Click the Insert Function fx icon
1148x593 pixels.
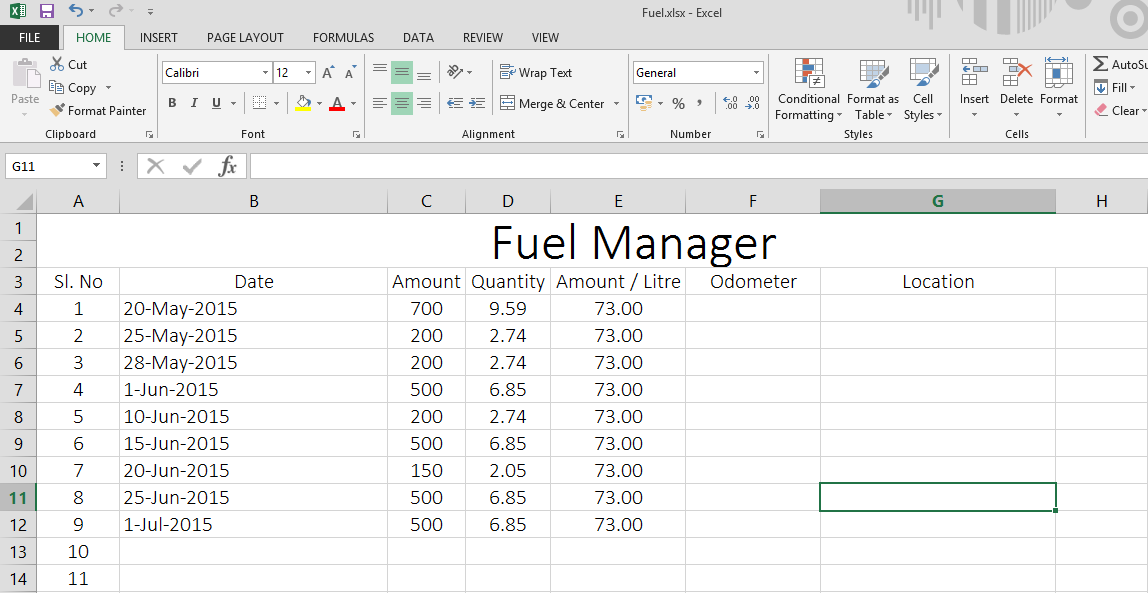(x=228, y=166)
